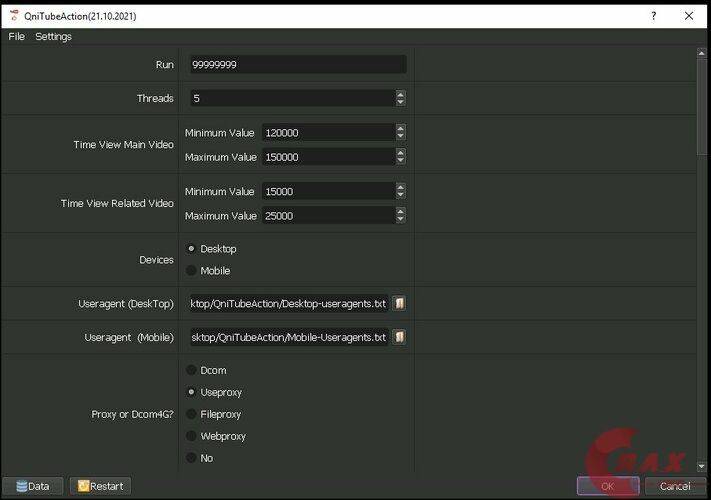Click the OK button
The height and width of the screenshot is (500, 711).
click(x=608, y=486)
